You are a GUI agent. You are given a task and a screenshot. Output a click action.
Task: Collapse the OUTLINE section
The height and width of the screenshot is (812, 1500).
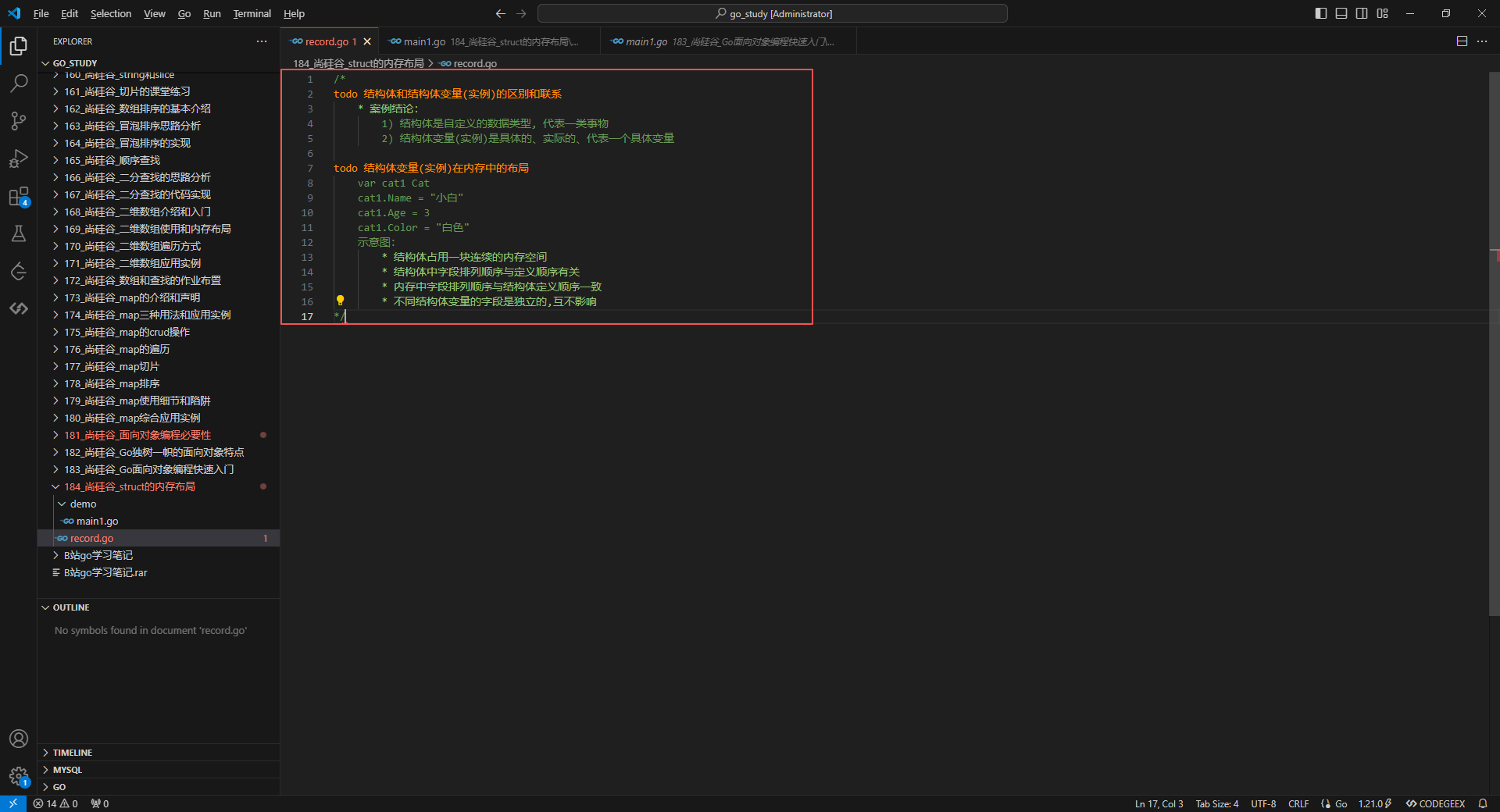coord(159,607)
